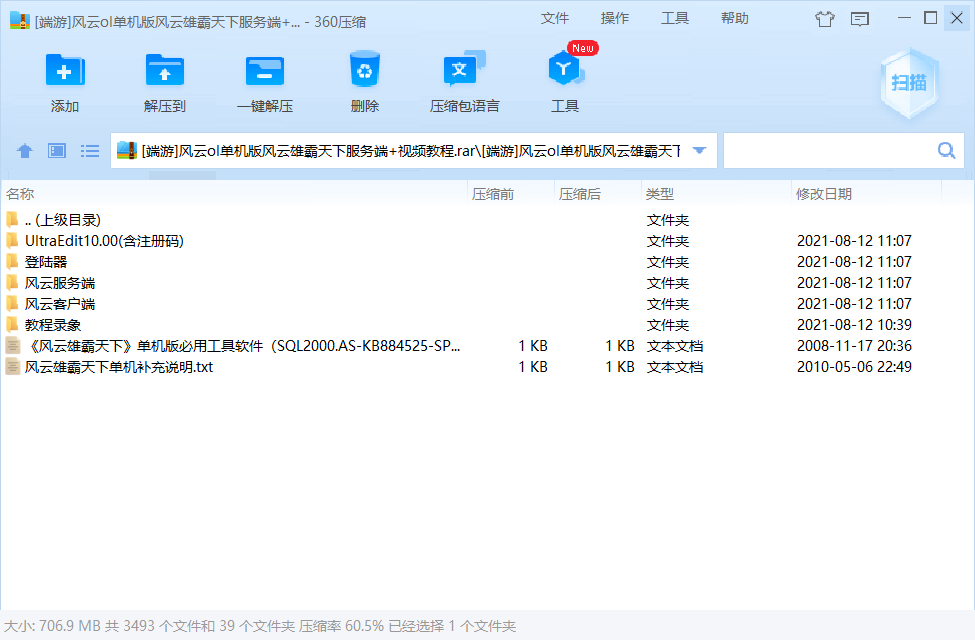Switch to list view mode

tap(90, 151)
